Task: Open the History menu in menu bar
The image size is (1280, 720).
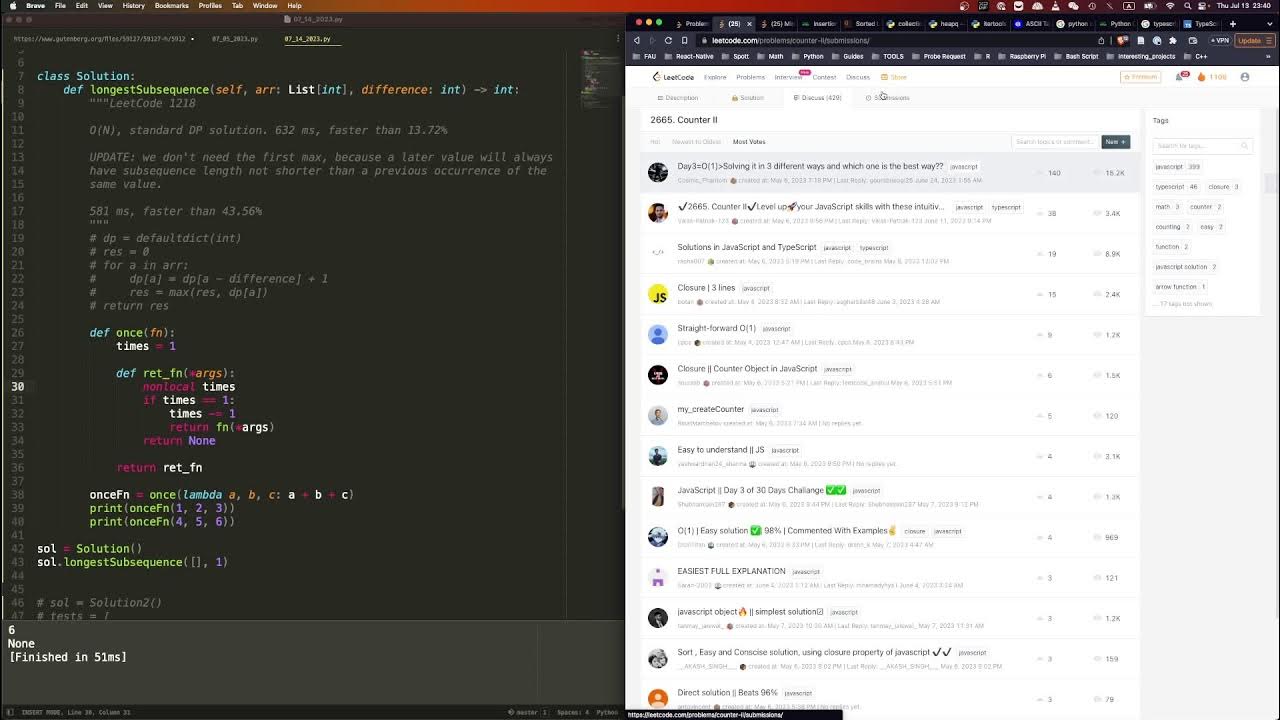Action: pyautogui.click(x=133, y=5)
